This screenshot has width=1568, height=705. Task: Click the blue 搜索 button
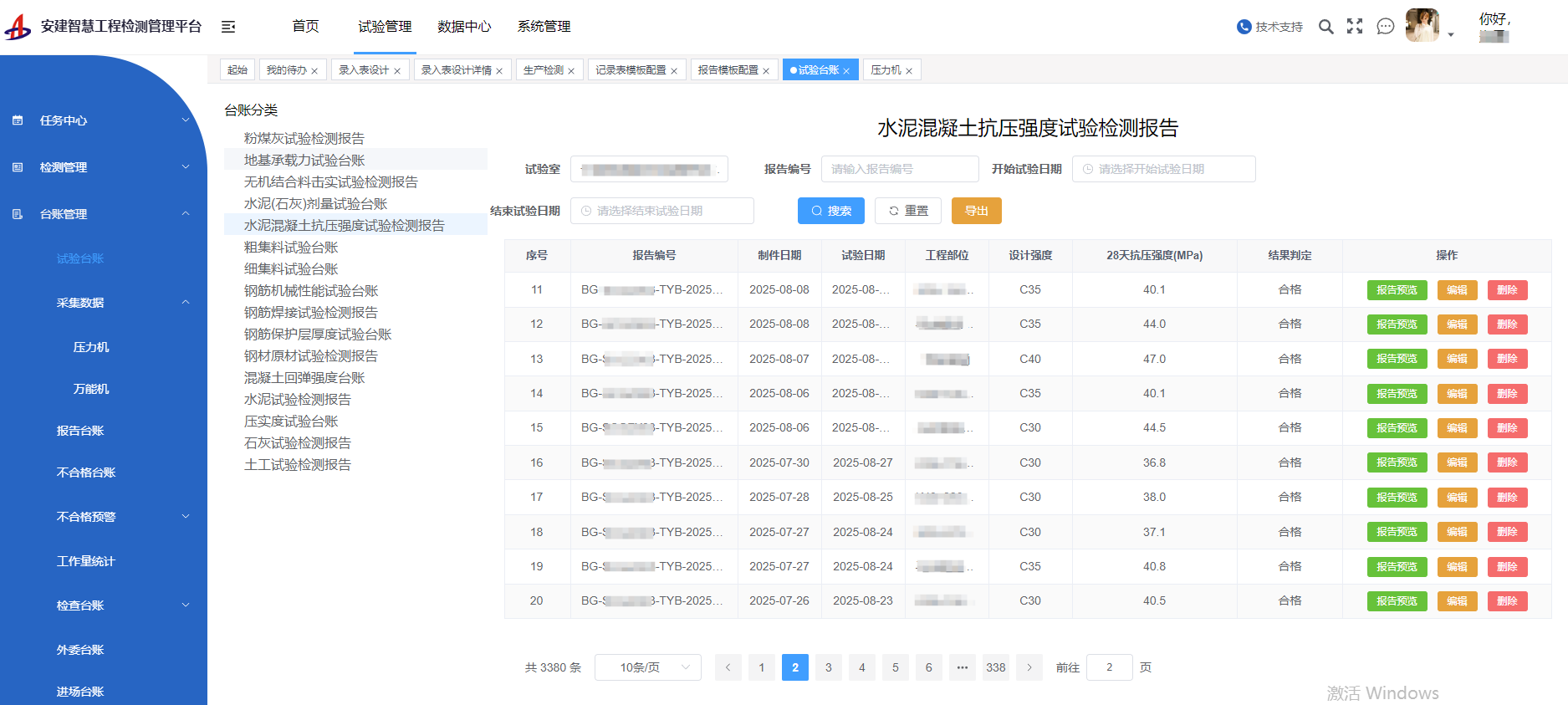coord(831,211)
